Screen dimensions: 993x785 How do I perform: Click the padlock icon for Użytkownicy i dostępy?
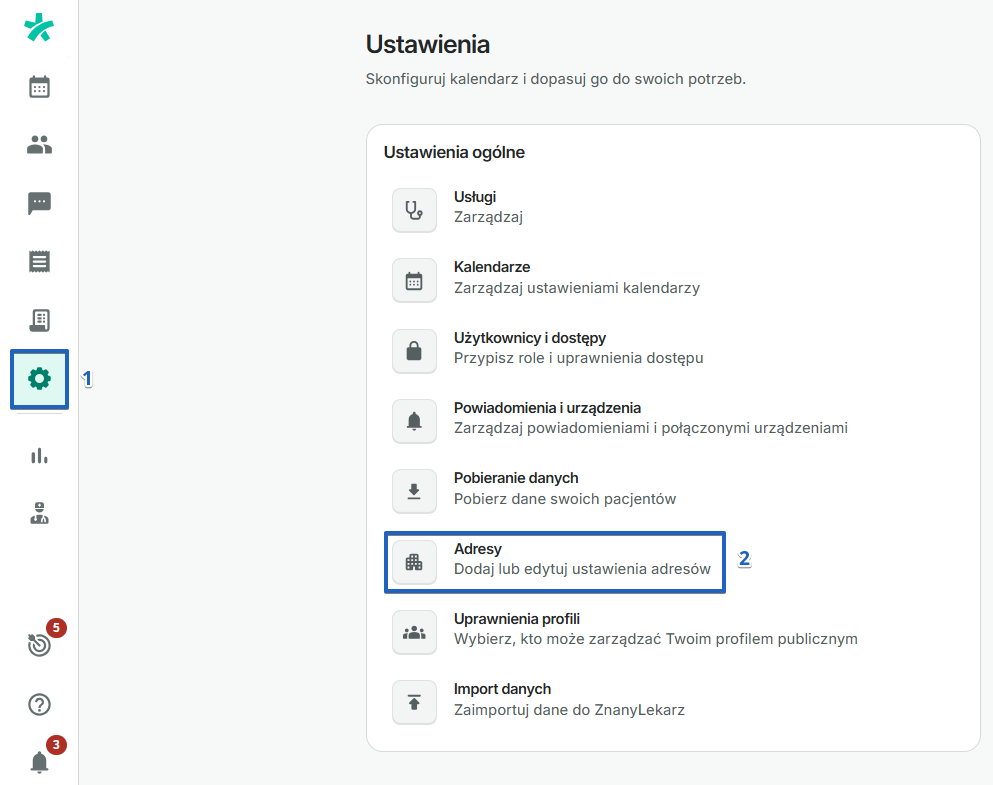pyautogui.click(x=414, y=351)
